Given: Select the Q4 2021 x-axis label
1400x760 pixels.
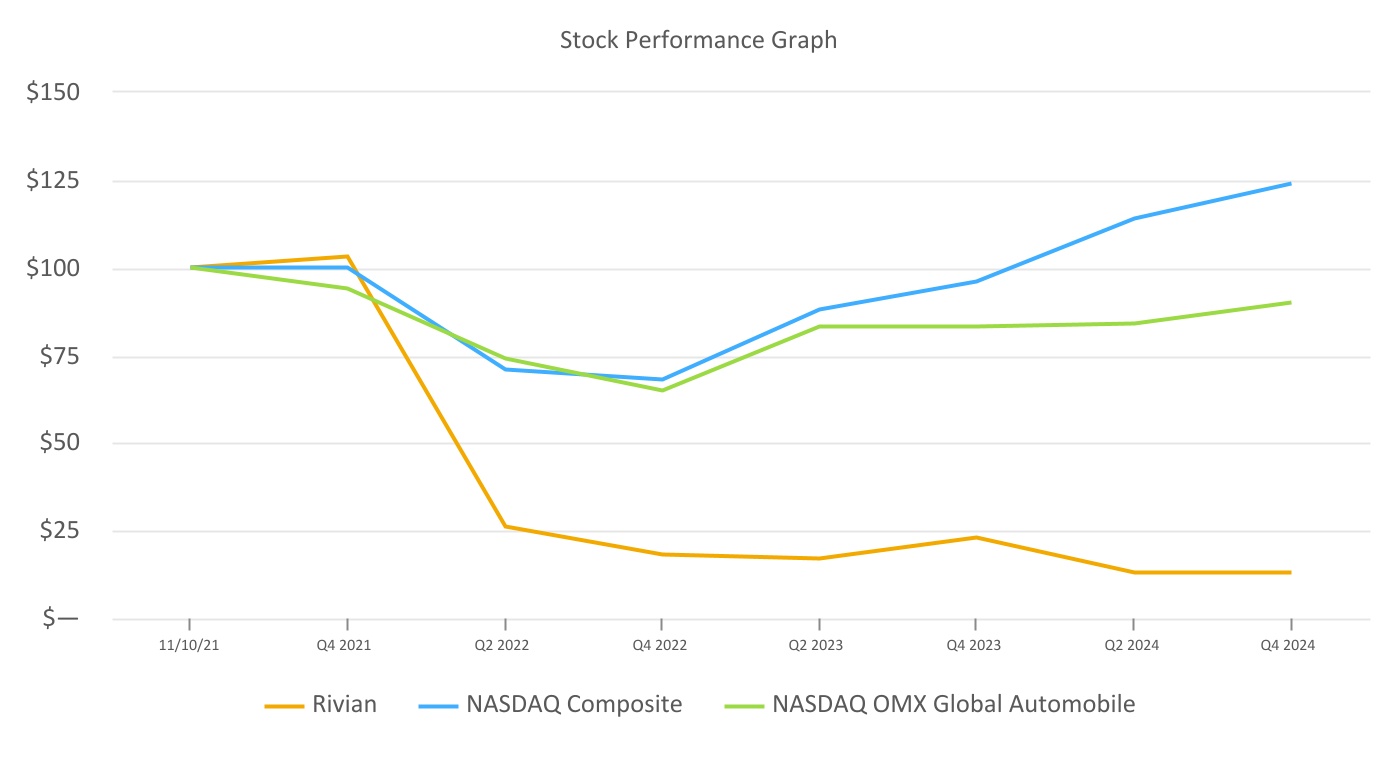Looking at the screenshot, I should 346,646.
